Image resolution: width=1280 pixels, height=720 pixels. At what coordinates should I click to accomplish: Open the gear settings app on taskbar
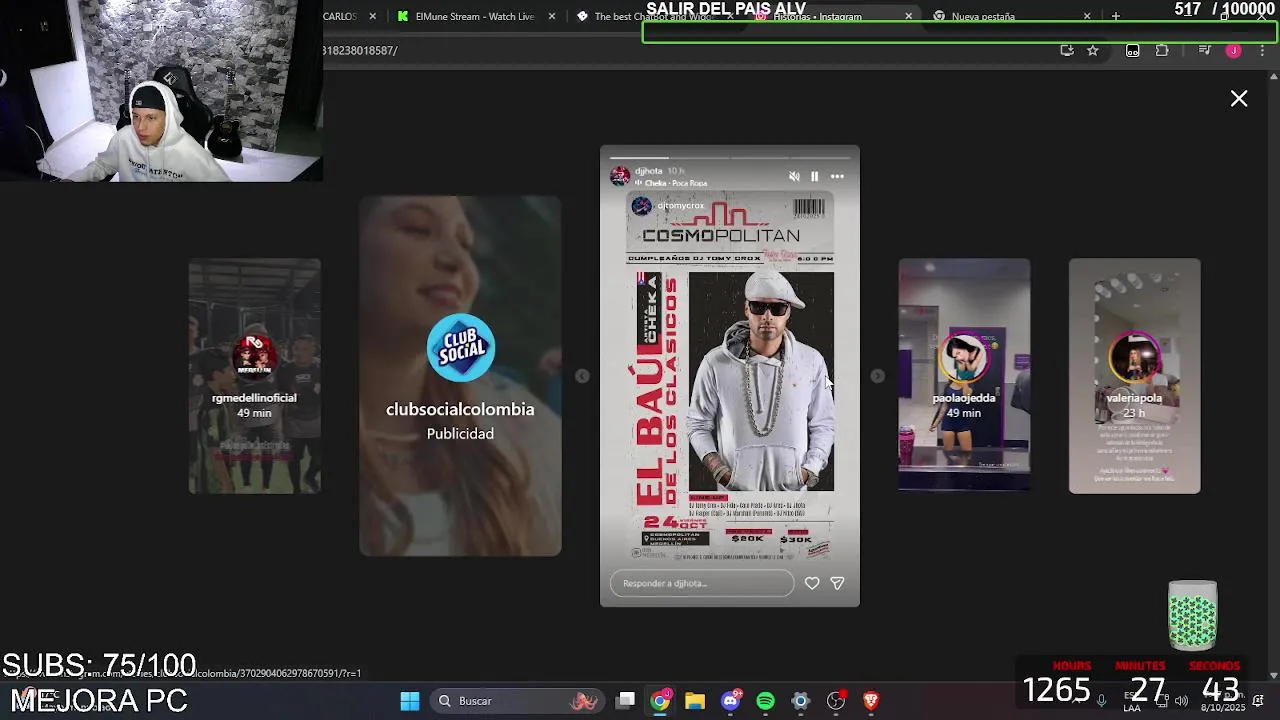[x=800, y=701]
